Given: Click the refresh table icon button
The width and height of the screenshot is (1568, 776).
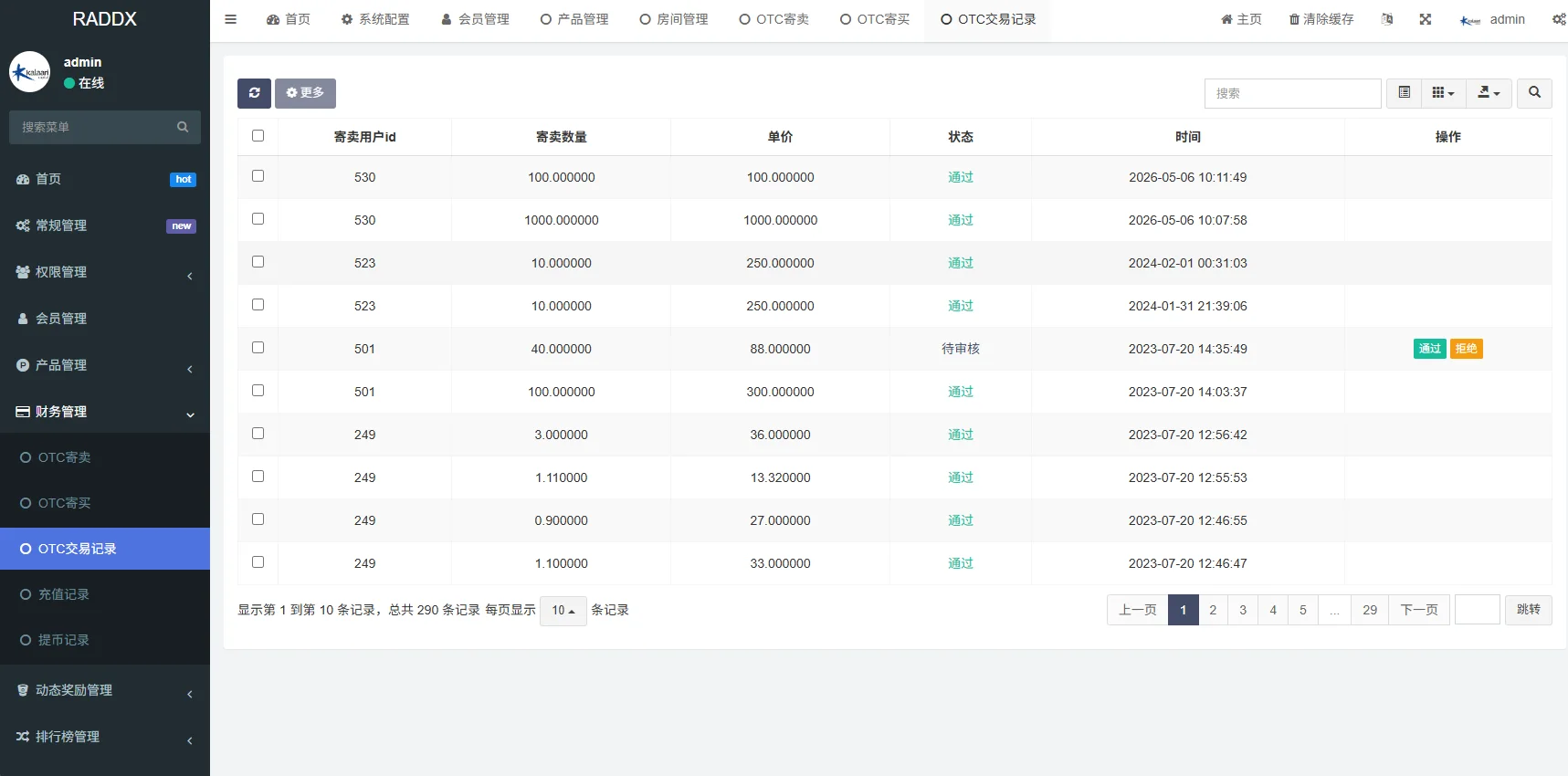Looking at the screenshot, I should pos(254,93).
